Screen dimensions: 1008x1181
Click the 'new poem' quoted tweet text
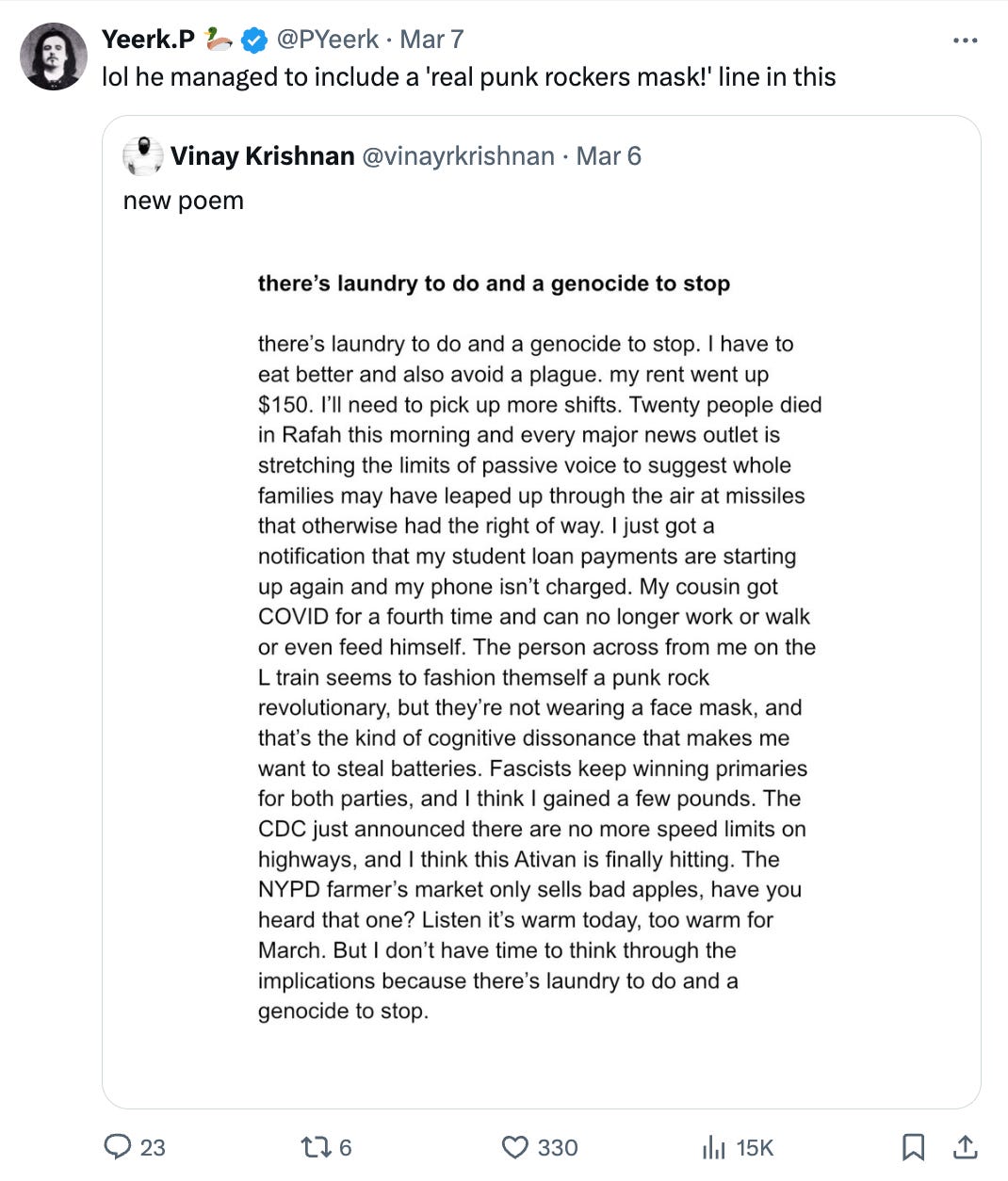click(184, 201)
